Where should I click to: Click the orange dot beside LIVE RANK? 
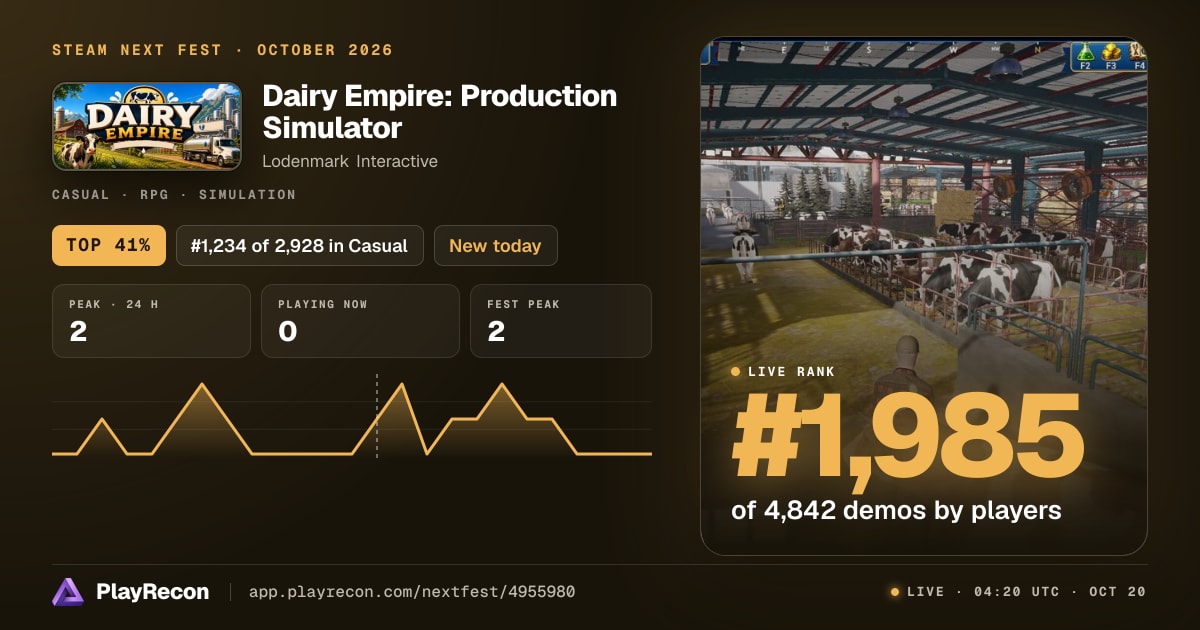tap(736, 372)
